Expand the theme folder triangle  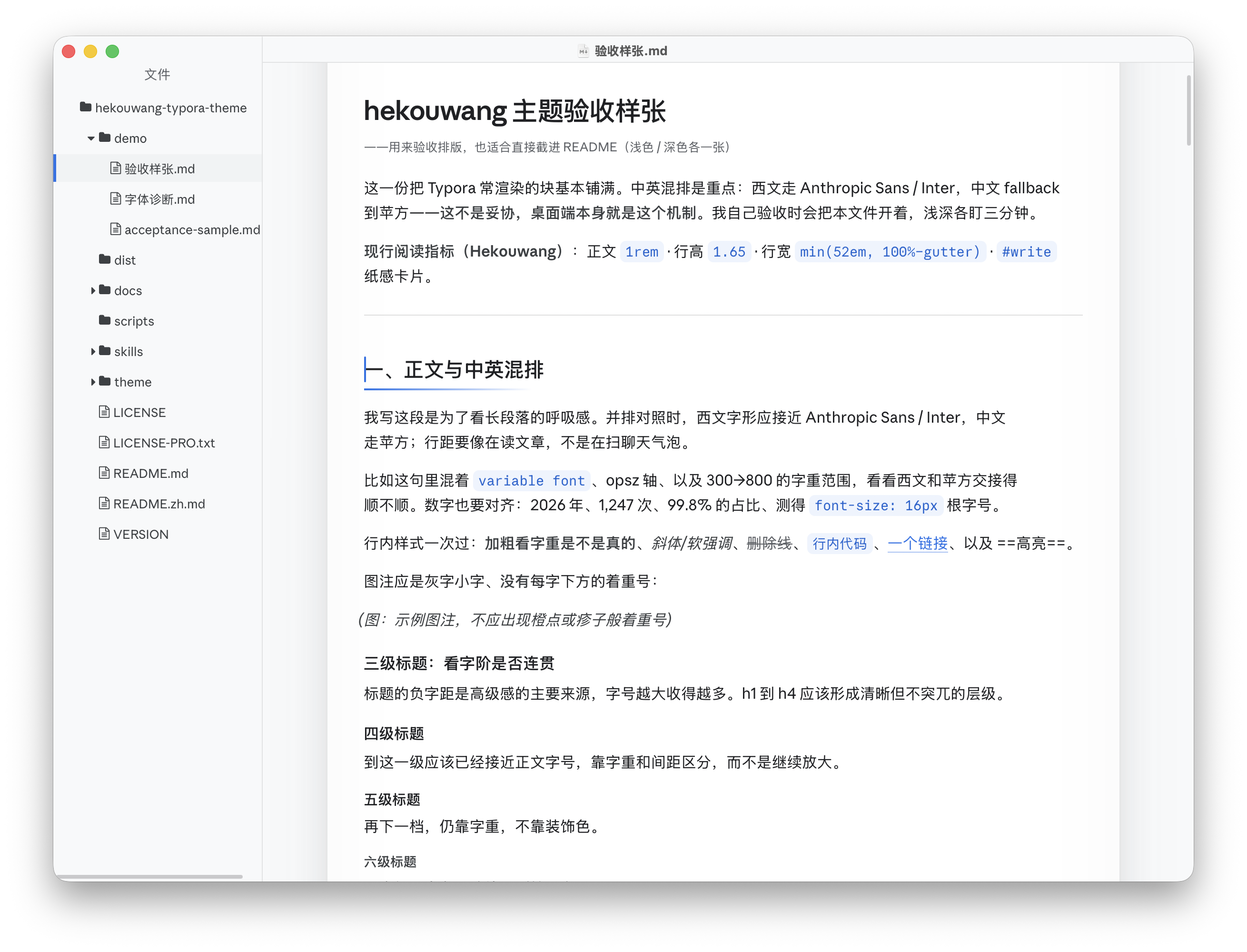pyautogui.click(x=92, y=383)
